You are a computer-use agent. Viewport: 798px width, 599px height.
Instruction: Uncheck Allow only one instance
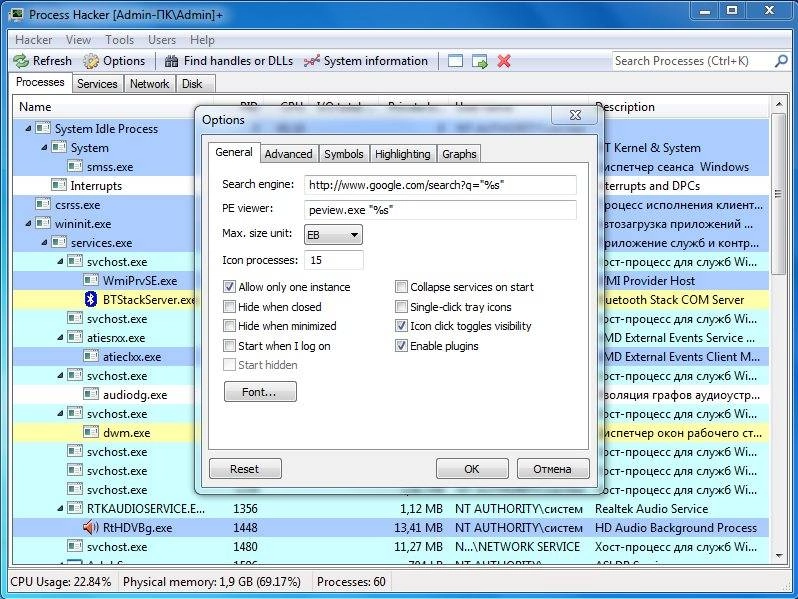[230, 287]
